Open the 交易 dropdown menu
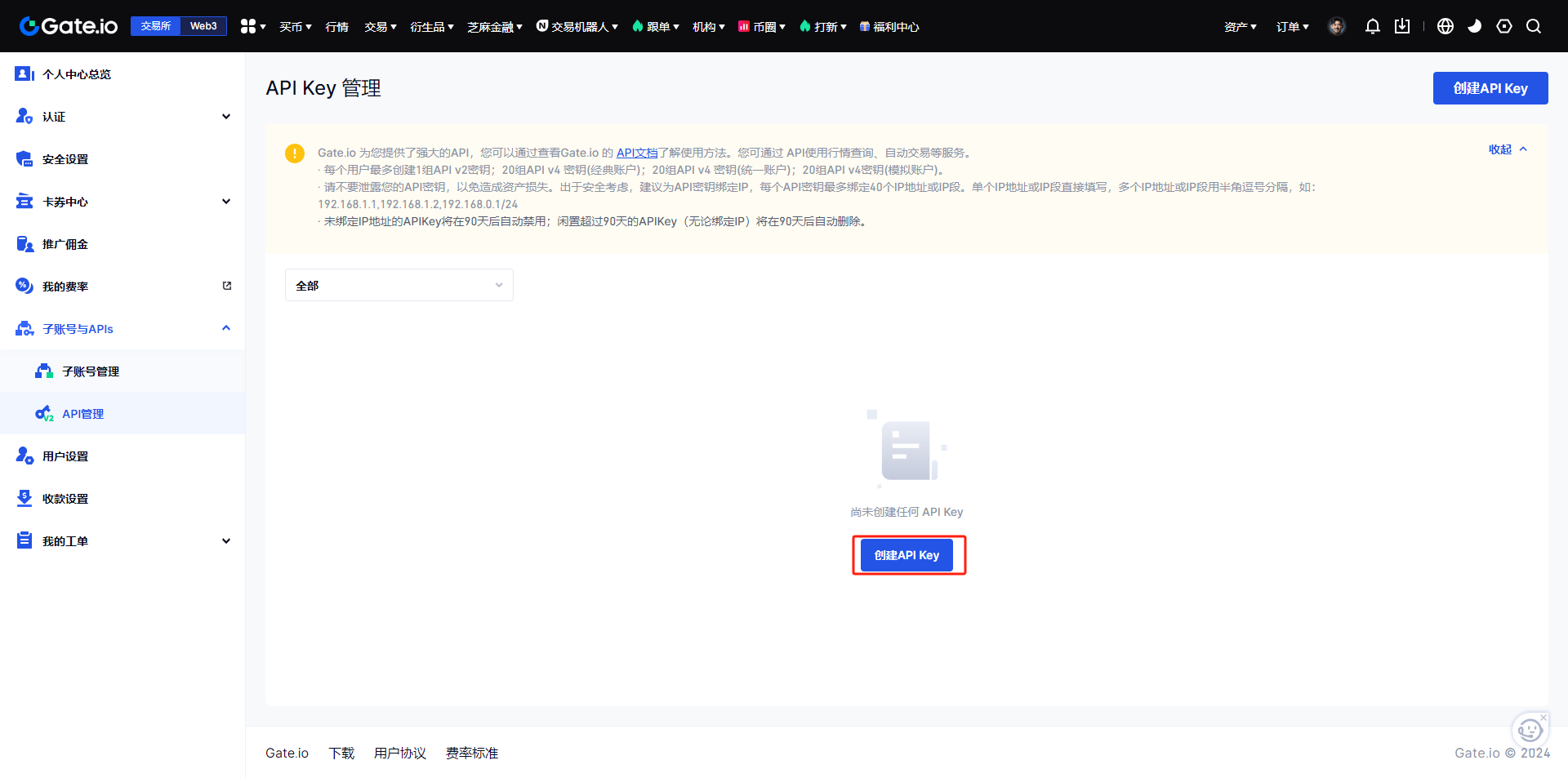The width and height of the screenshot is (1568, 778). tap(381, 27)
